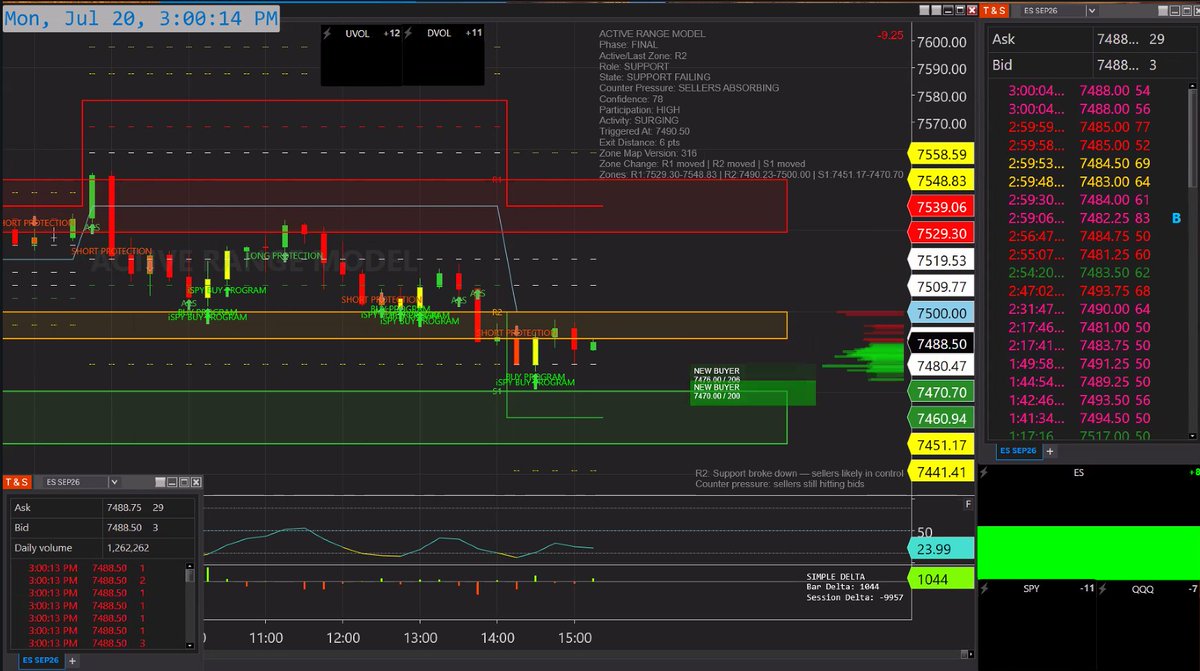Open the T&S logo menu in right window
1200x671 pixels.
995,10
